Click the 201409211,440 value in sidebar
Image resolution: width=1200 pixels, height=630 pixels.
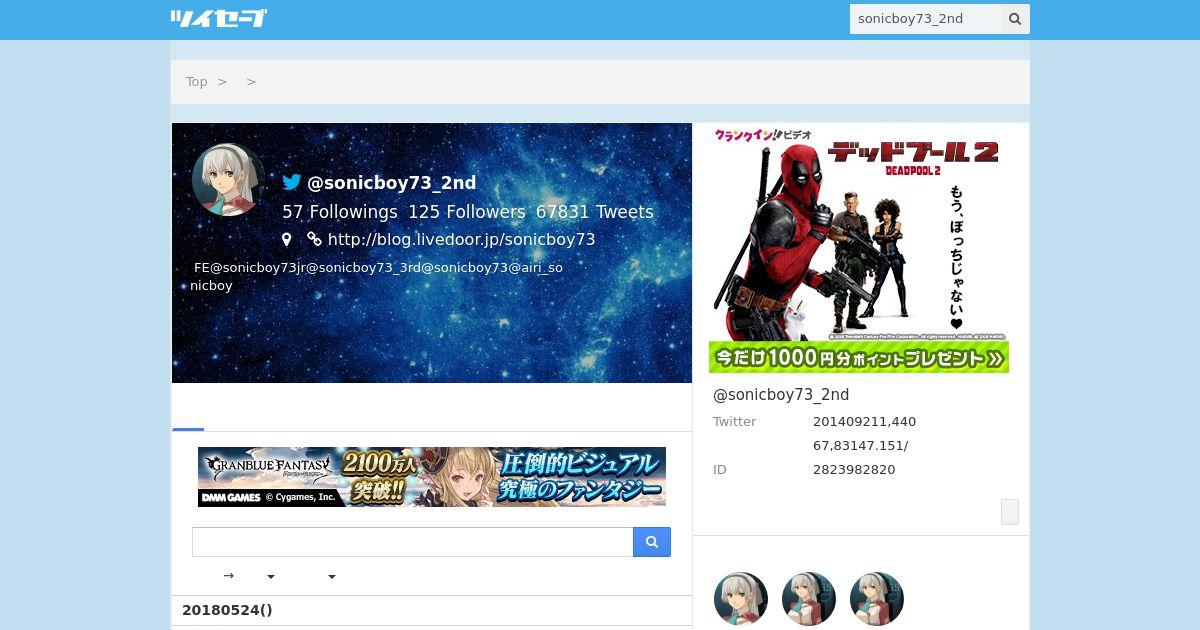pyautogui.click(x=864, y=422)
